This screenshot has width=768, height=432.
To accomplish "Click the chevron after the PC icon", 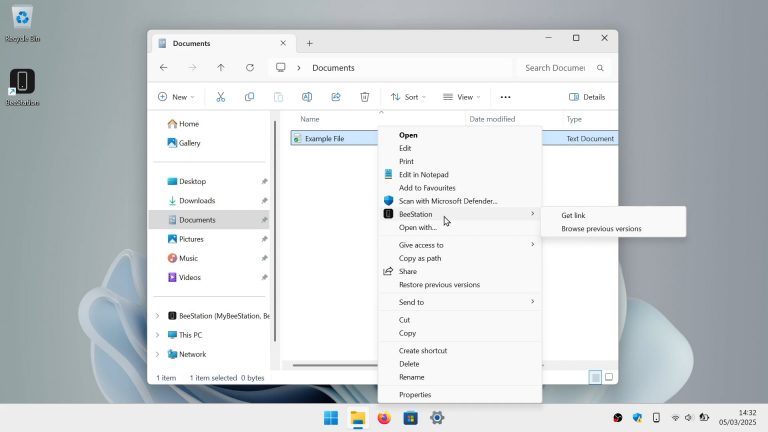I will pos(299,68).
